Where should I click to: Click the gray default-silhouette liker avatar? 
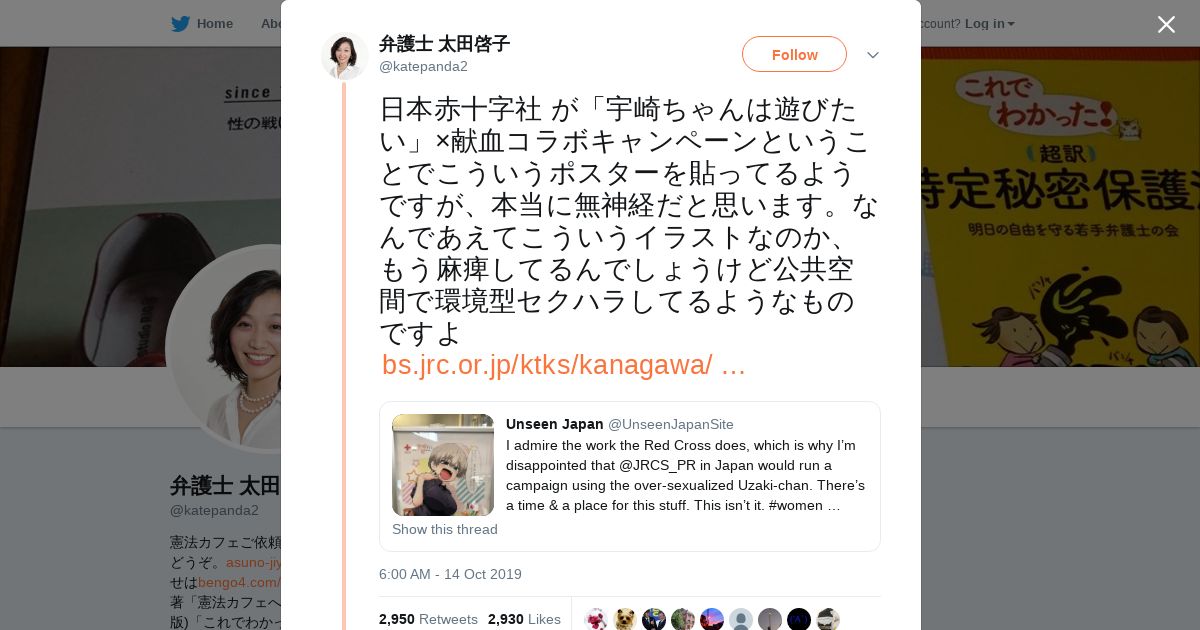(741, 619)
